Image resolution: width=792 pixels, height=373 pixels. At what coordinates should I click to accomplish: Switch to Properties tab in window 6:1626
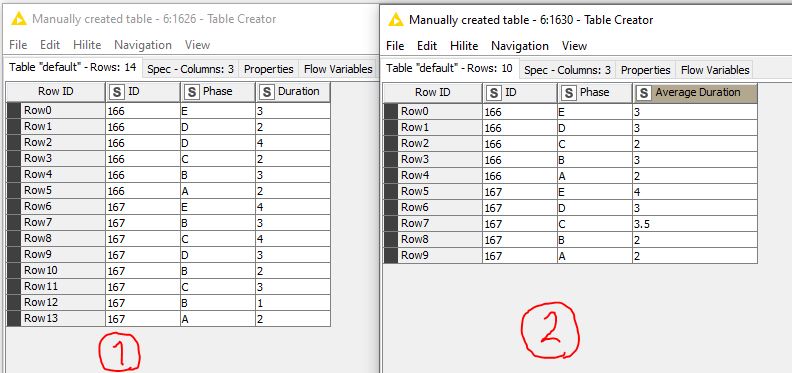(269, 69)
